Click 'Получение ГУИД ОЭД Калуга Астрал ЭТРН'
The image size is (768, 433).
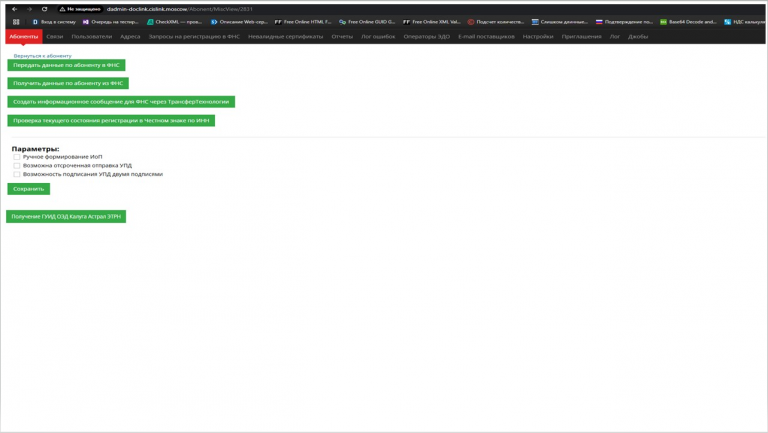66,216
